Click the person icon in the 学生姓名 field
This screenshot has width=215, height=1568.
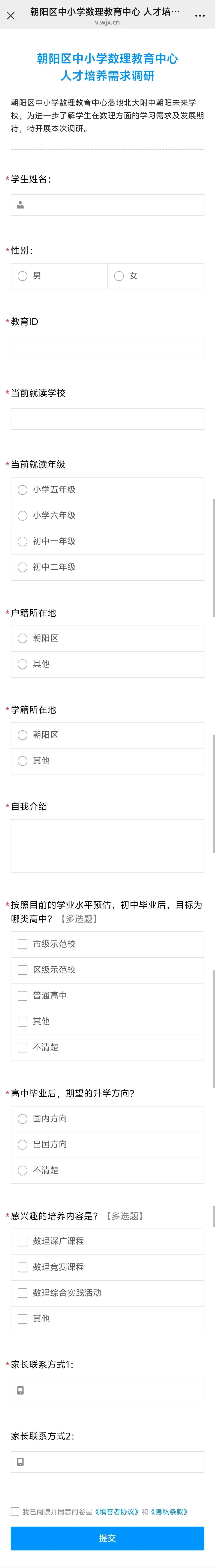pyautogui.click(x=21, y=205)
